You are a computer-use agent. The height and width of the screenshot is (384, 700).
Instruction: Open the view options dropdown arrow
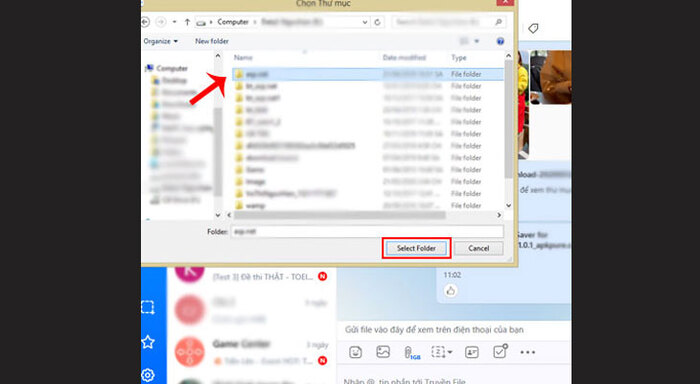476,41
